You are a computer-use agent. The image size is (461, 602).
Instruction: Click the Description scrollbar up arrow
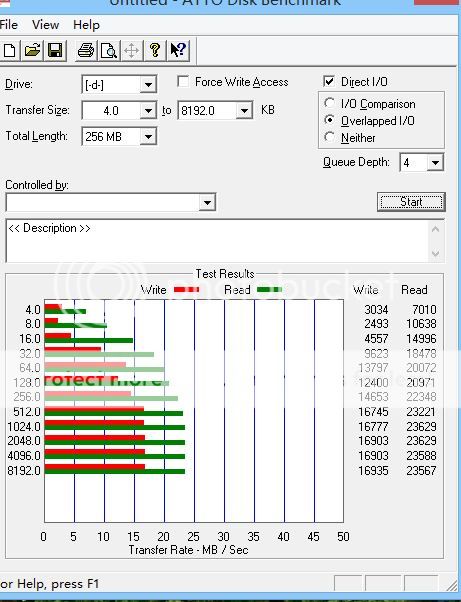pos(435,230)
